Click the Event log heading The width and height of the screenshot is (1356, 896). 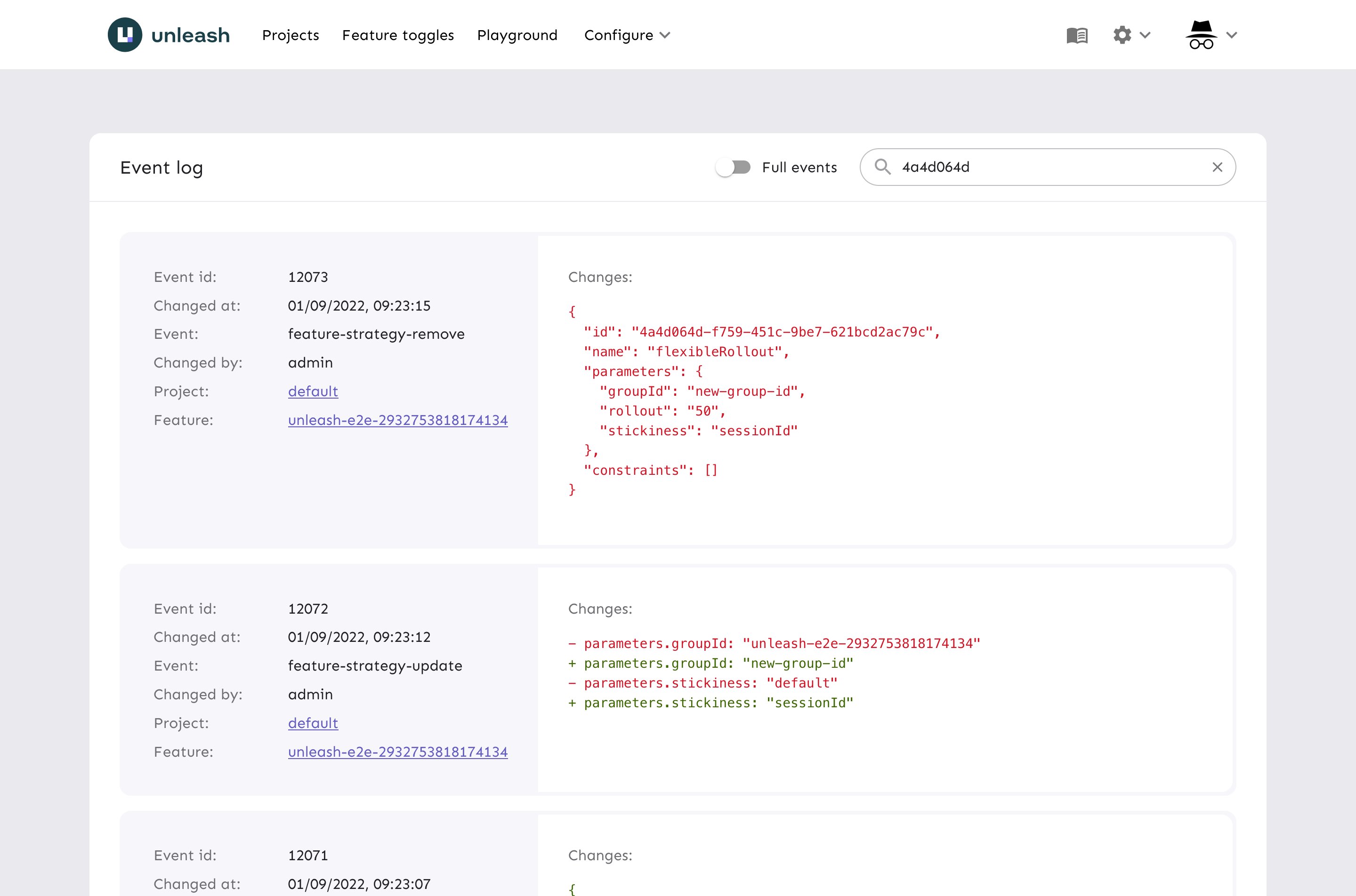(x=162, y=168)
